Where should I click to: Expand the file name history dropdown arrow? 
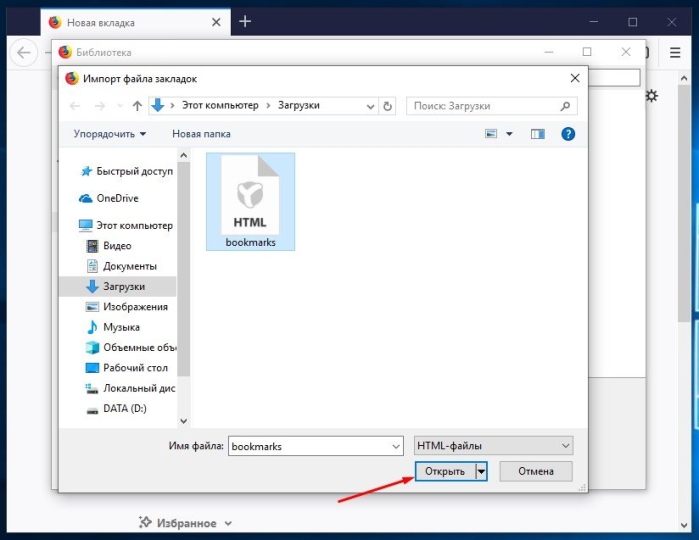(x=395, y=446)
